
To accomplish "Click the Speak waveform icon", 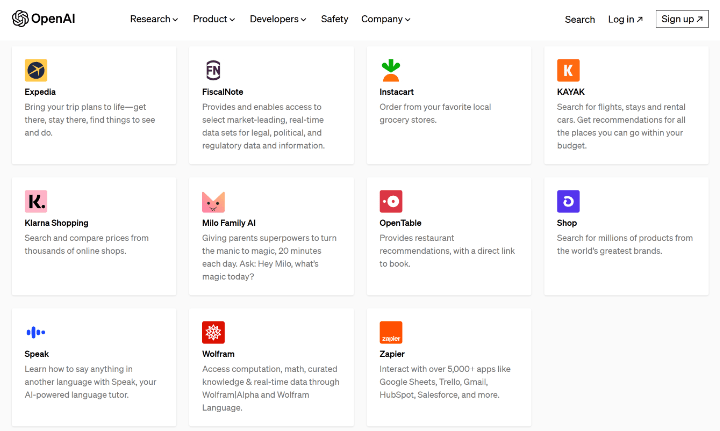I will pyautogui.click(x=36, y=332).
